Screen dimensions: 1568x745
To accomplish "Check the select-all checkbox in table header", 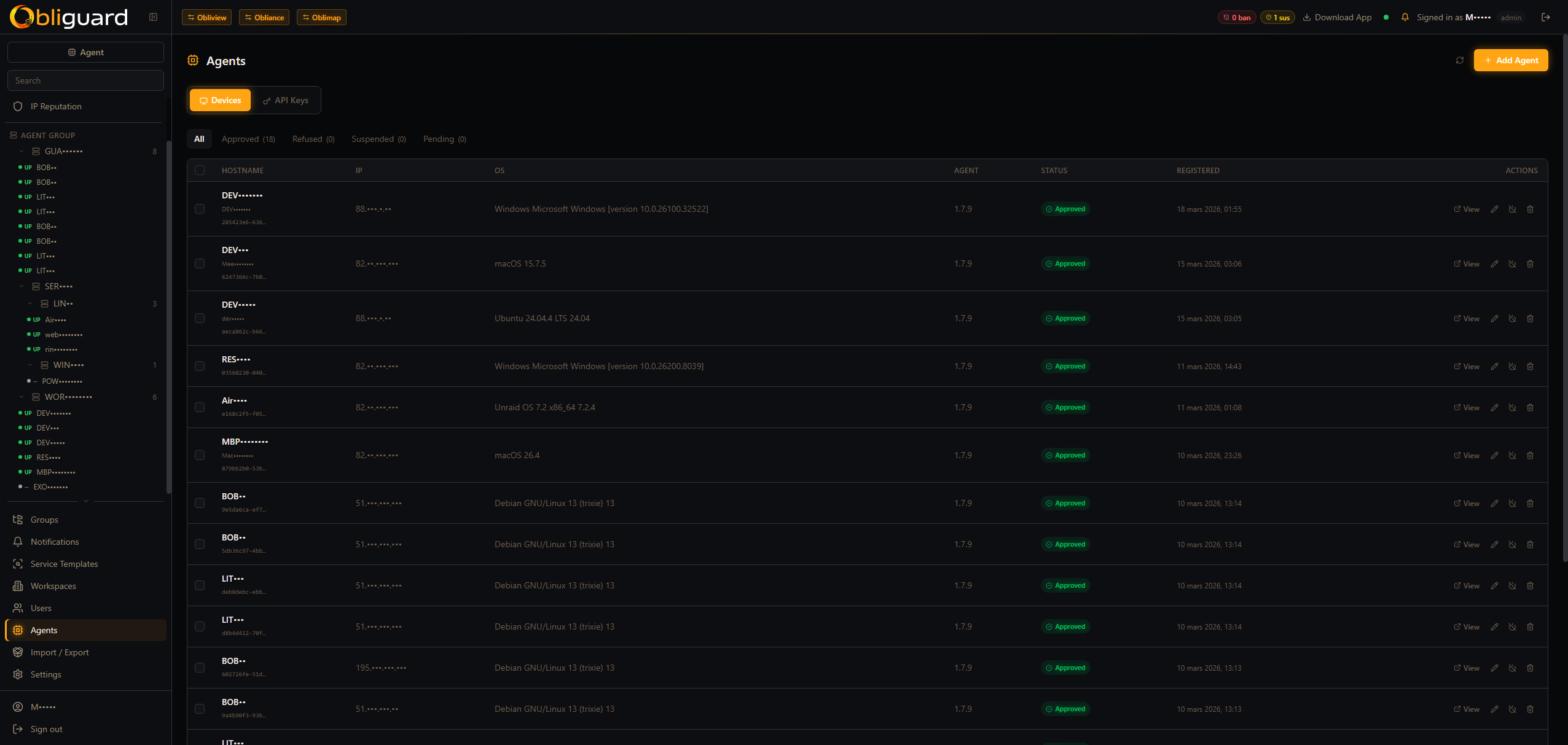I will (200, 170).
